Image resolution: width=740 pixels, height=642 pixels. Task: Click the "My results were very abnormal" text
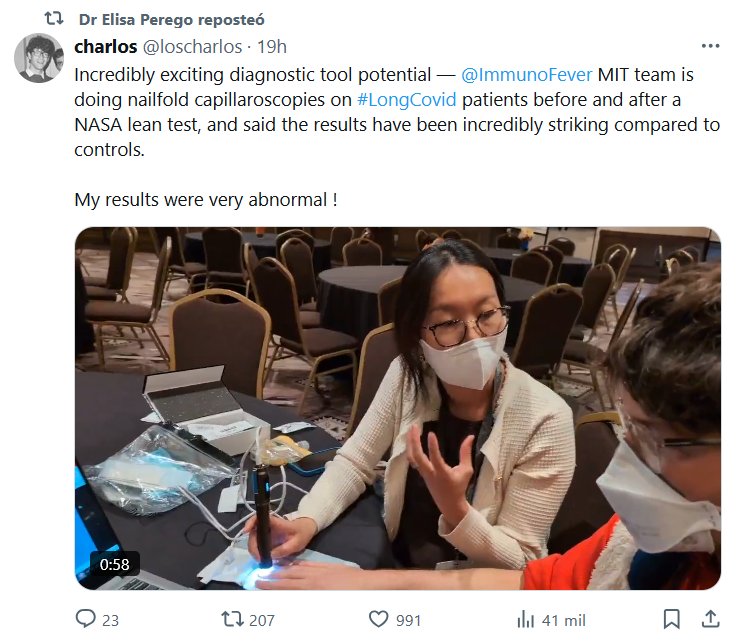click(x=205, y=199)
